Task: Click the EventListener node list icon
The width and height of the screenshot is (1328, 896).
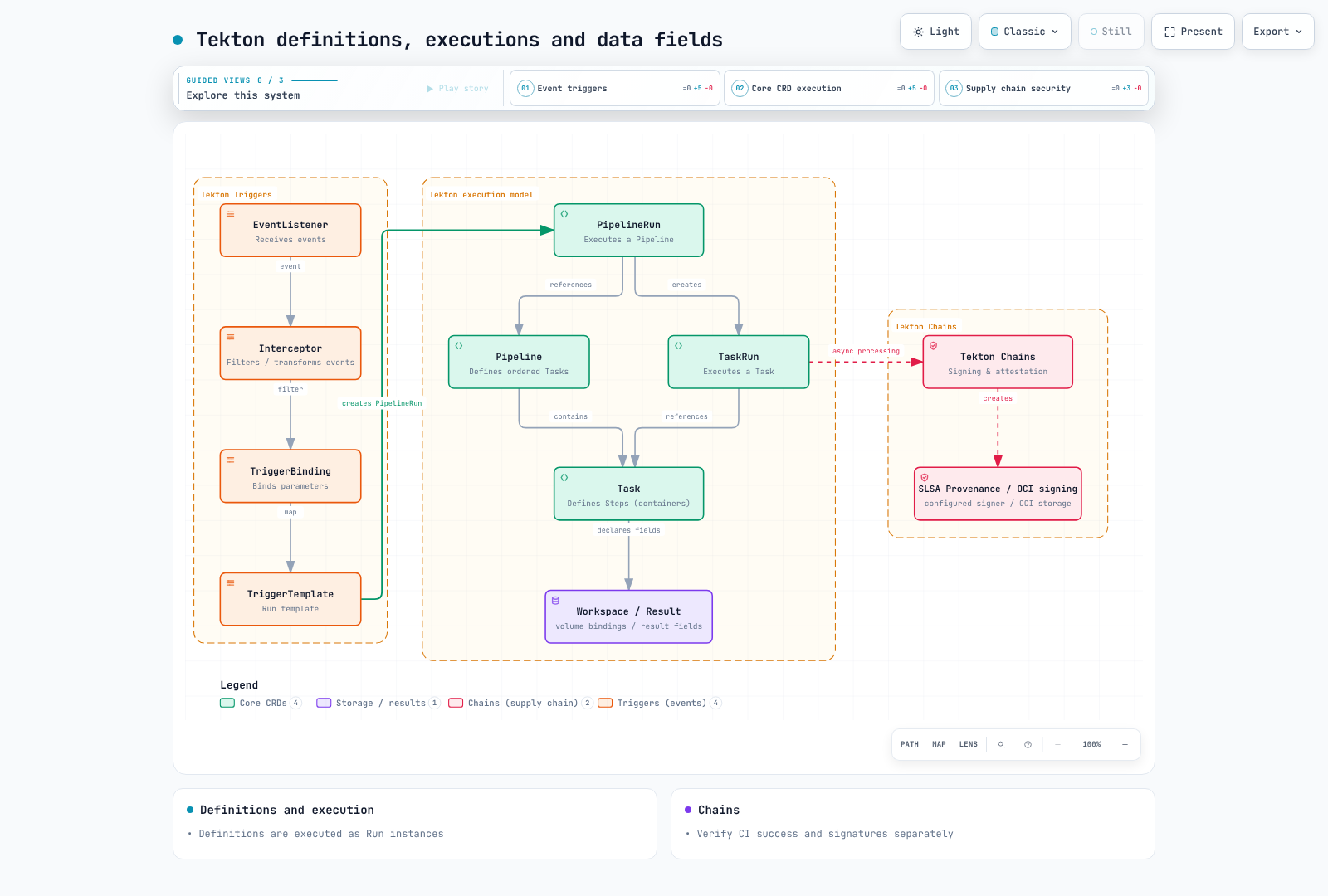Action: click(231, 214)
